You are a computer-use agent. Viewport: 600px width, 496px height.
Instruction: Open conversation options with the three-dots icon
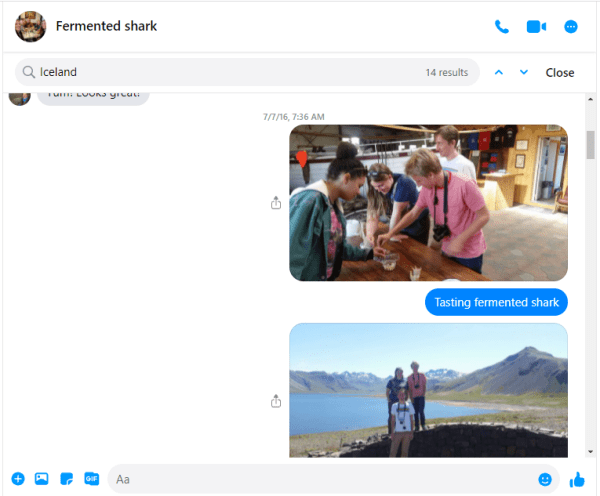tap(571, 27)
